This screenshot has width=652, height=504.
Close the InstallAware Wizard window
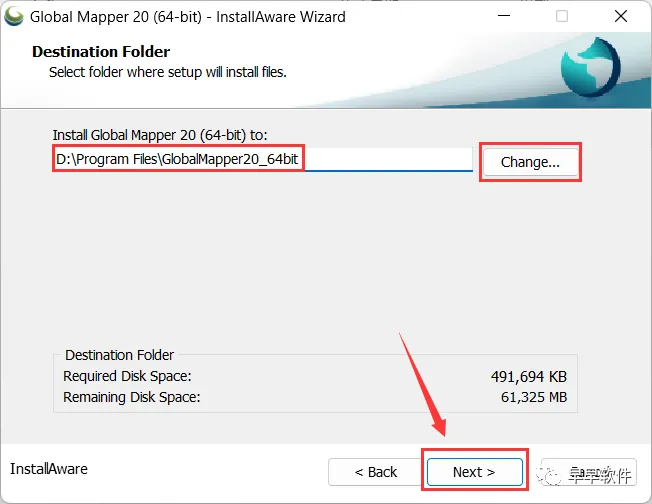pyautogui.click(x=621, y=16)
